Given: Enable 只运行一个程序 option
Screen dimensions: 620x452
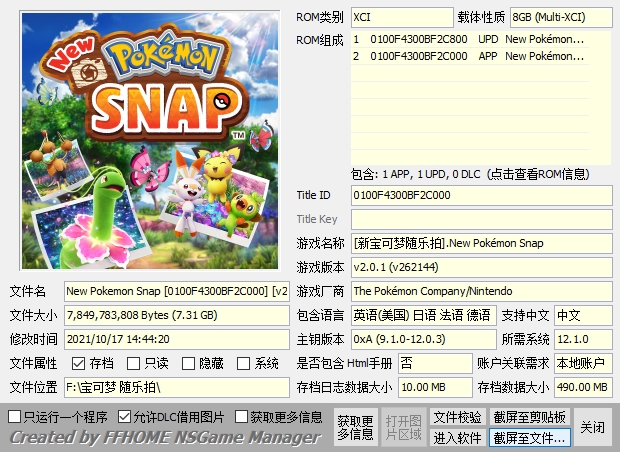Looking at the screenshot, I should pos(14,416).
